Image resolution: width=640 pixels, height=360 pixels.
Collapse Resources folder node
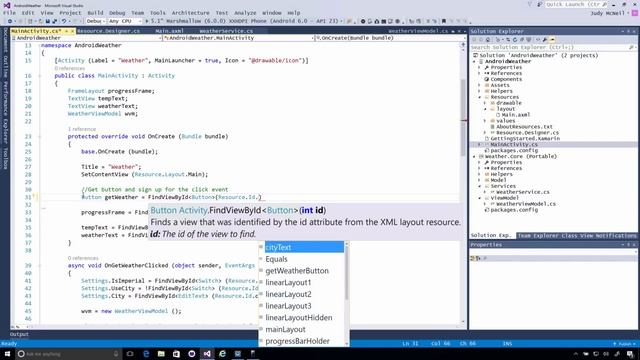tap(480, 97)
